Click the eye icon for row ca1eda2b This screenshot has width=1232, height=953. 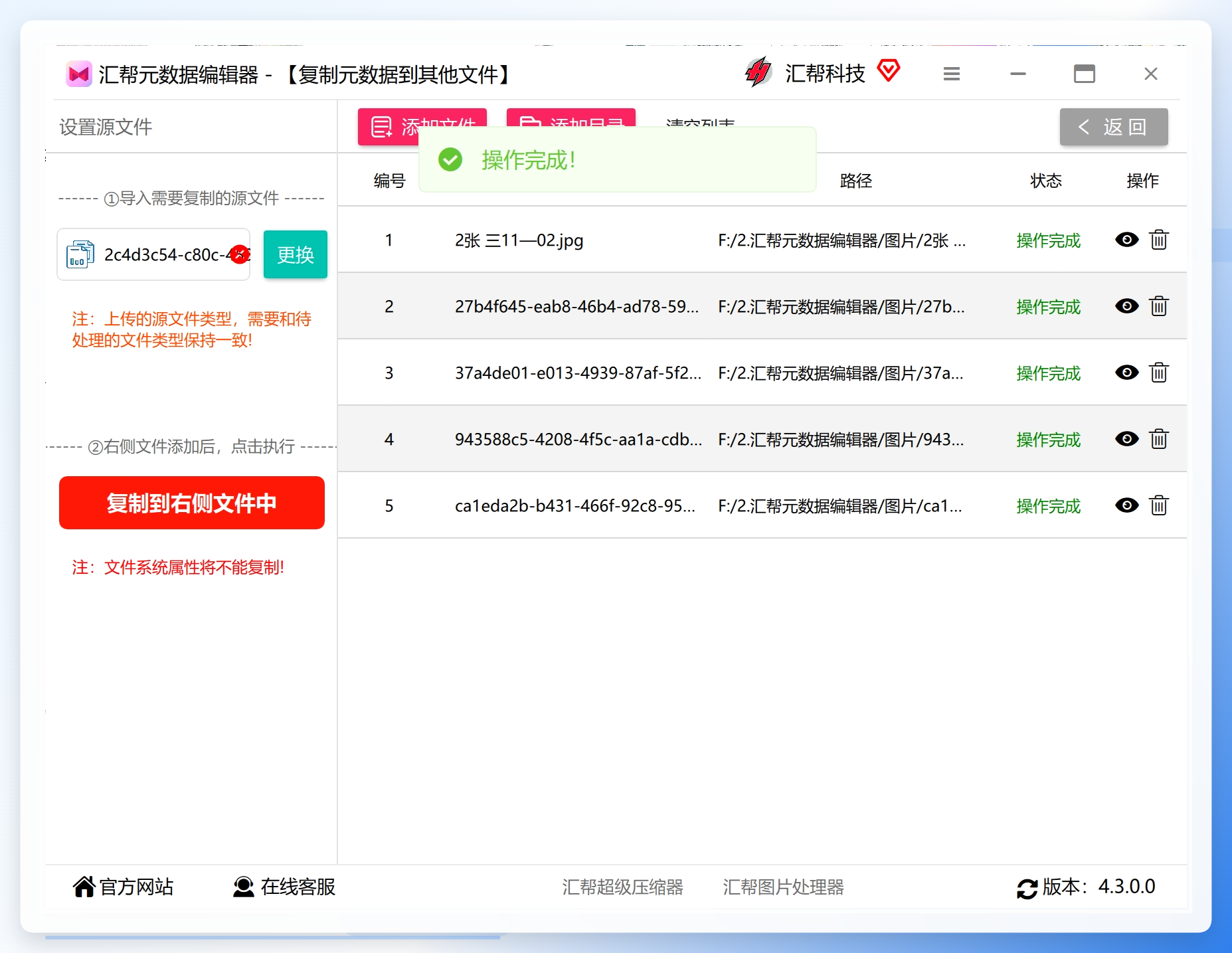(x=1126, y=505)
